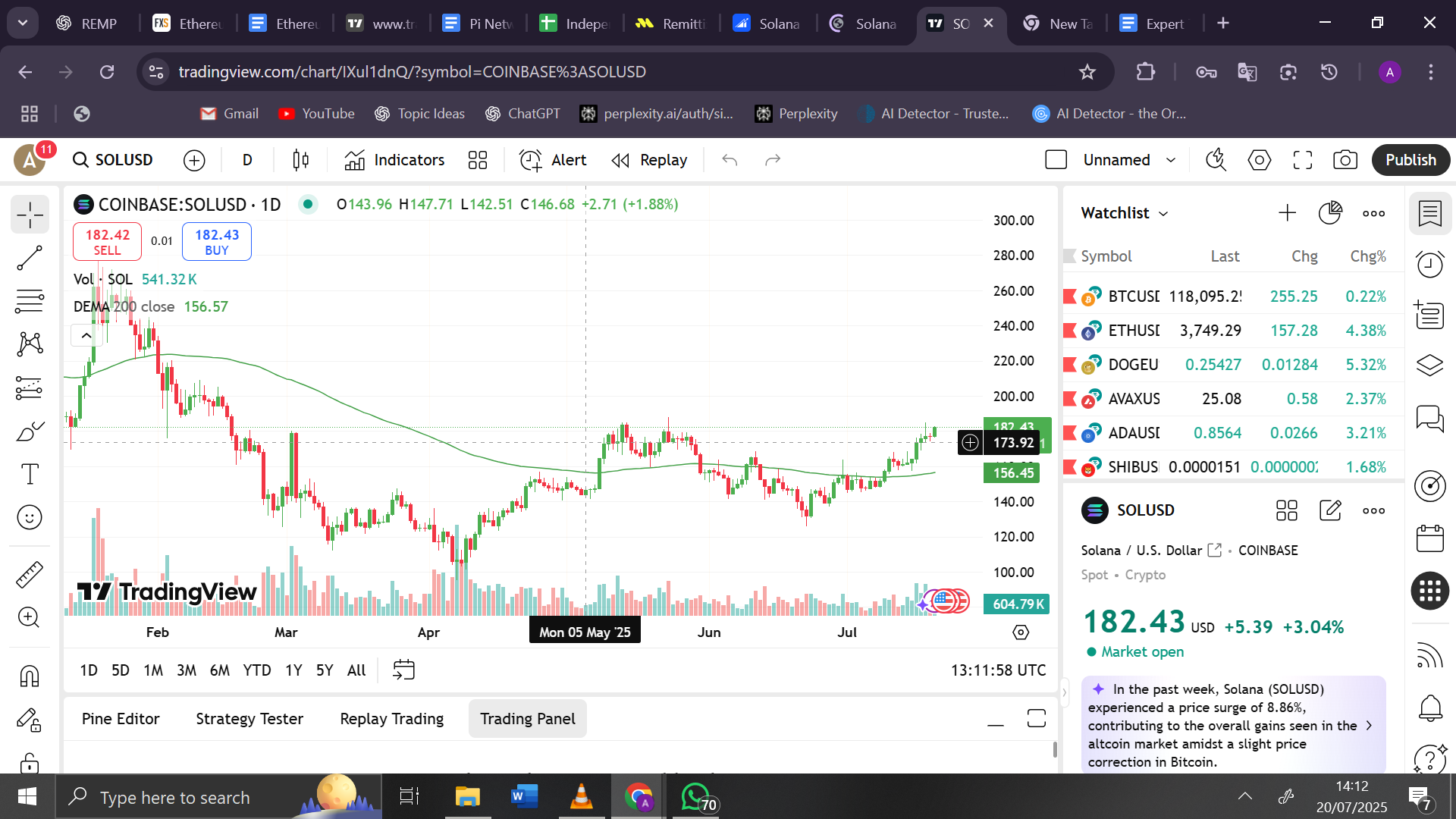
Task: Start bar Replay mode
Action: coord(650,160)
